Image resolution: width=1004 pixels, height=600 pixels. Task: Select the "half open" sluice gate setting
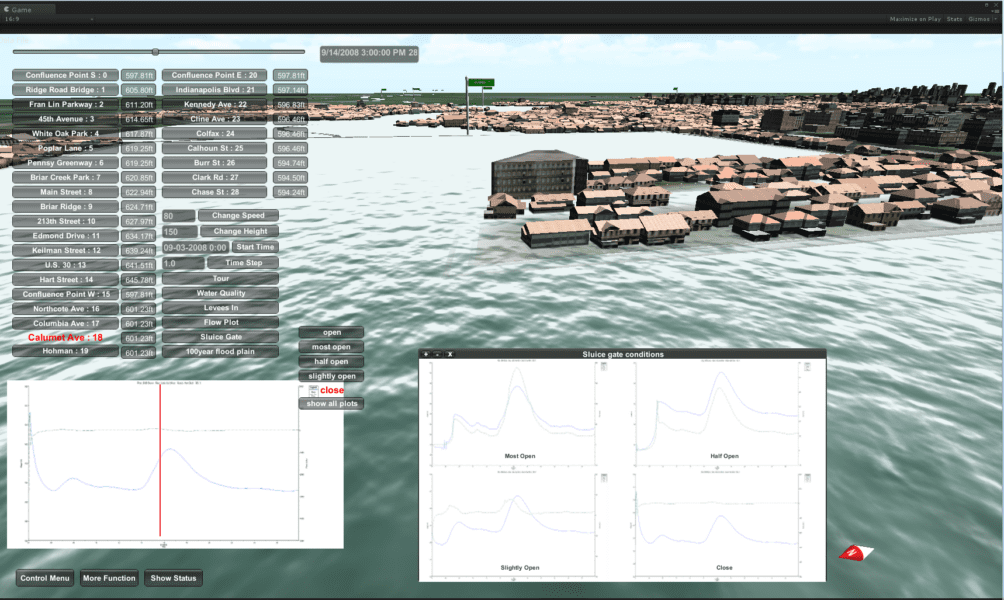tap(331, 361)
